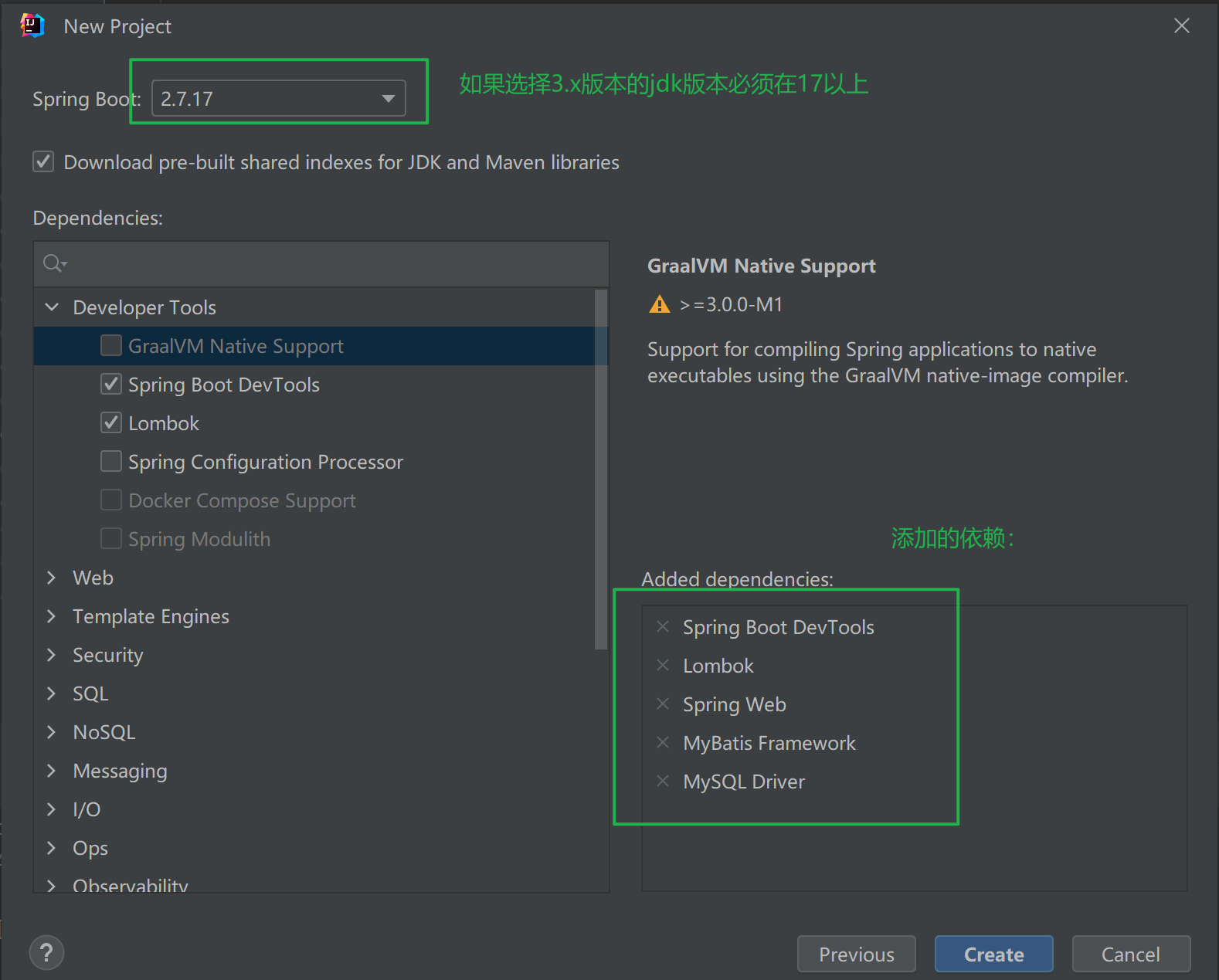Go back with the Previous button
Viewport: 1219px width, 980px height.
[x=856, y=955]
